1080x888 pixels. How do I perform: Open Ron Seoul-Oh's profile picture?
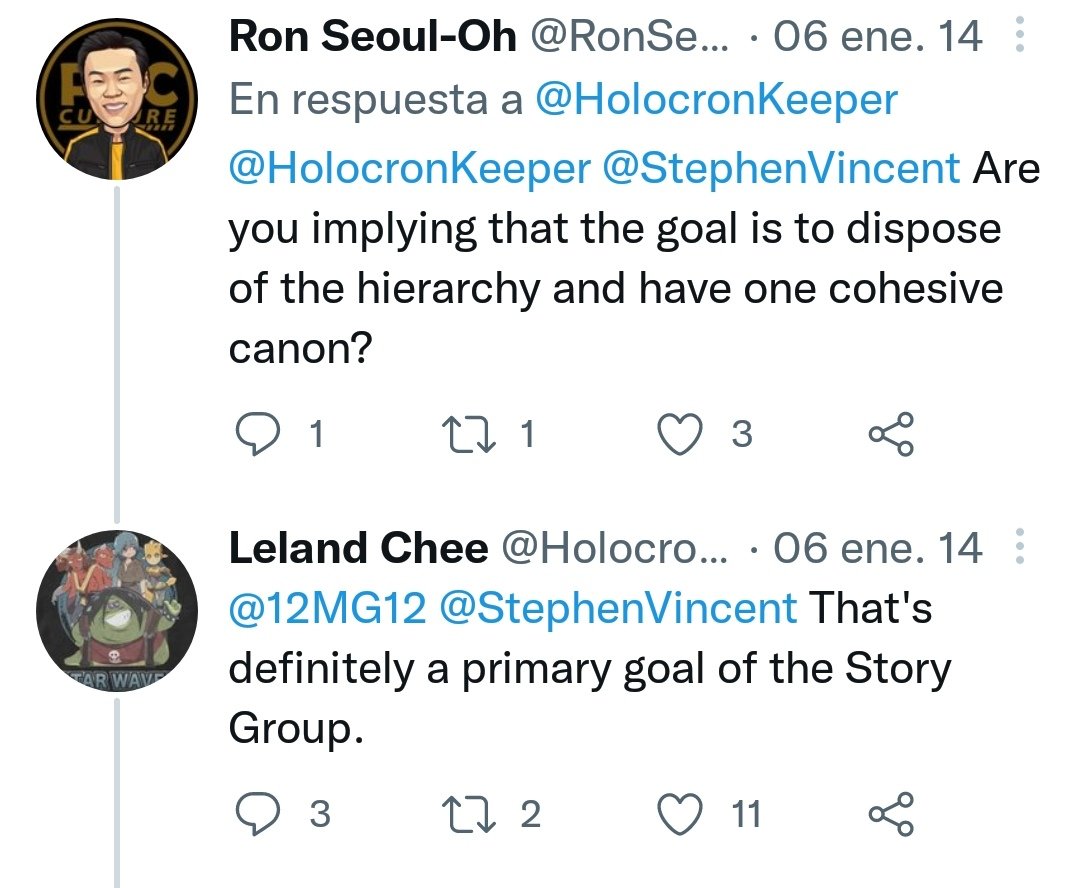117,99
